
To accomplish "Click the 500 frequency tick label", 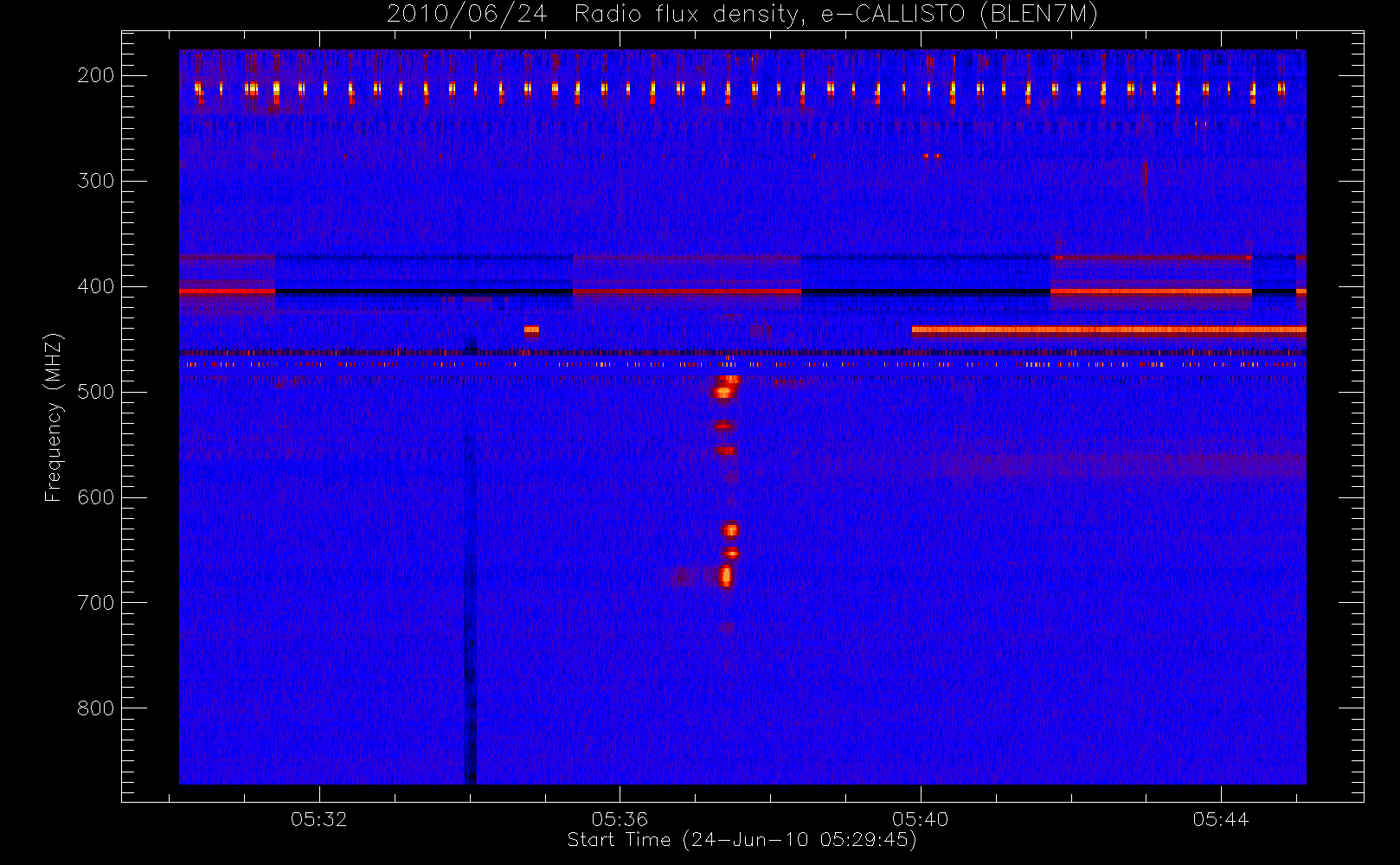I will click(x=95, y=392).
